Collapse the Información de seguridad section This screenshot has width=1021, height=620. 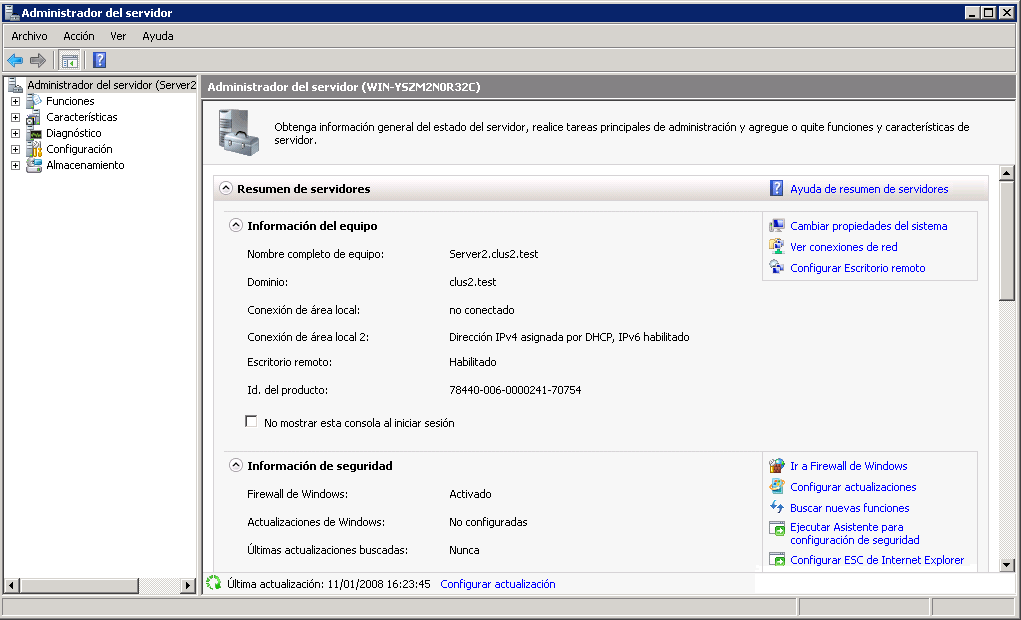[236, 465]
